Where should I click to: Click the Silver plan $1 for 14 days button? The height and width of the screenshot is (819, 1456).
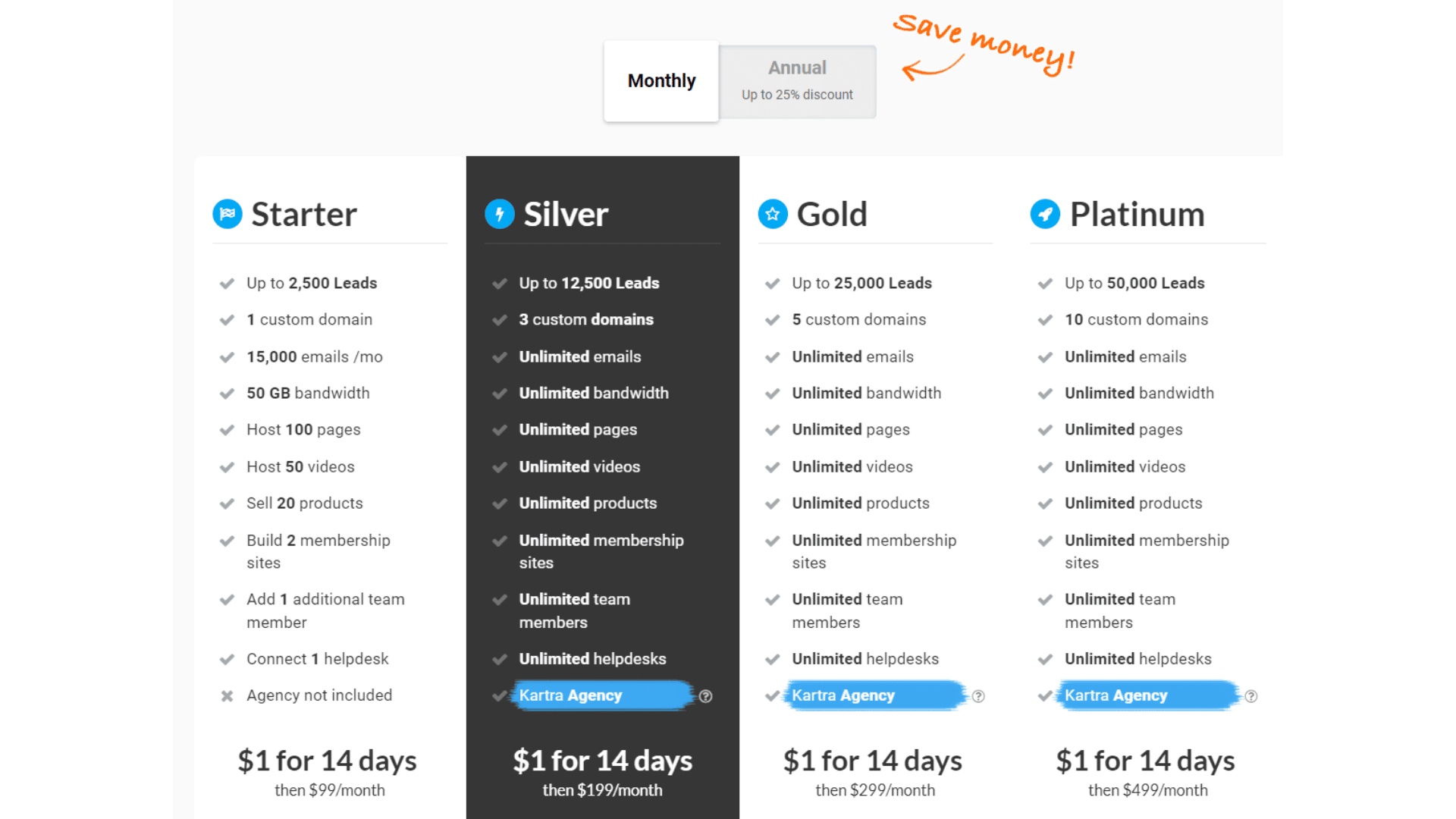coord(601,760)
